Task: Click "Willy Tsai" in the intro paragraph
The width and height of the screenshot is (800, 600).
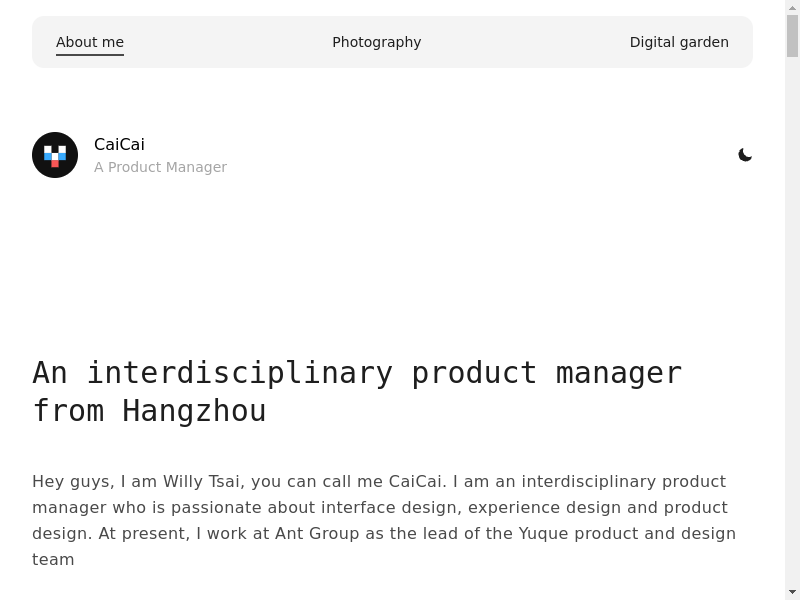Action: pos(202,481)
